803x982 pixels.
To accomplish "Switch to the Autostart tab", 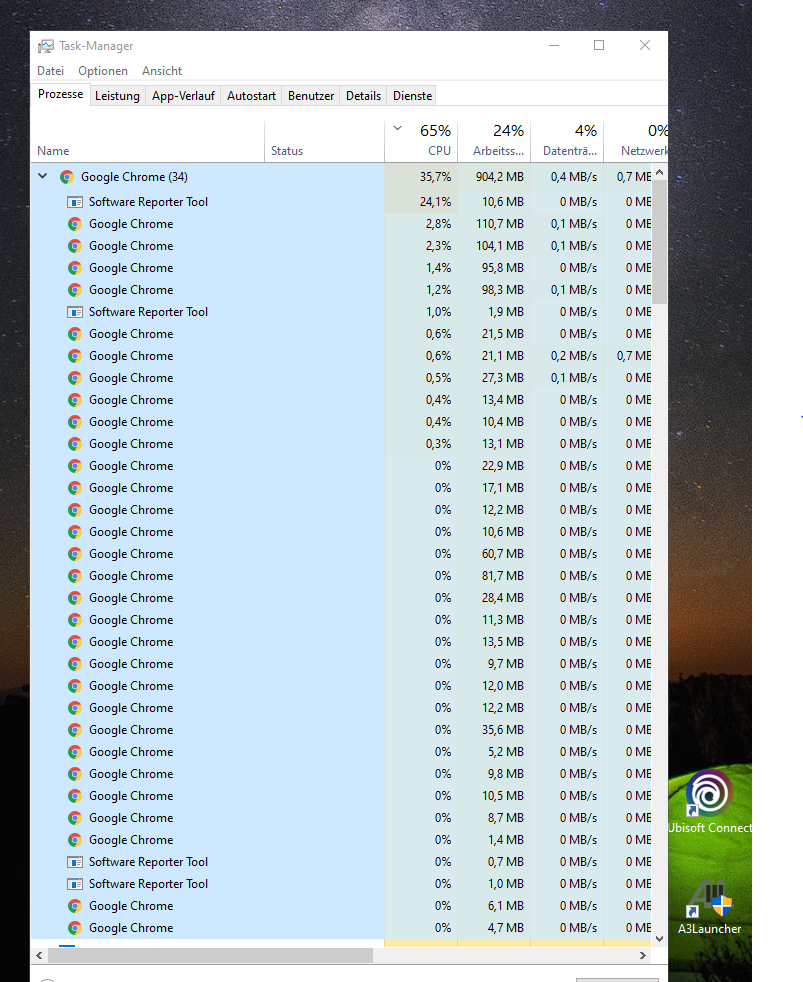I will pos(251,96).
